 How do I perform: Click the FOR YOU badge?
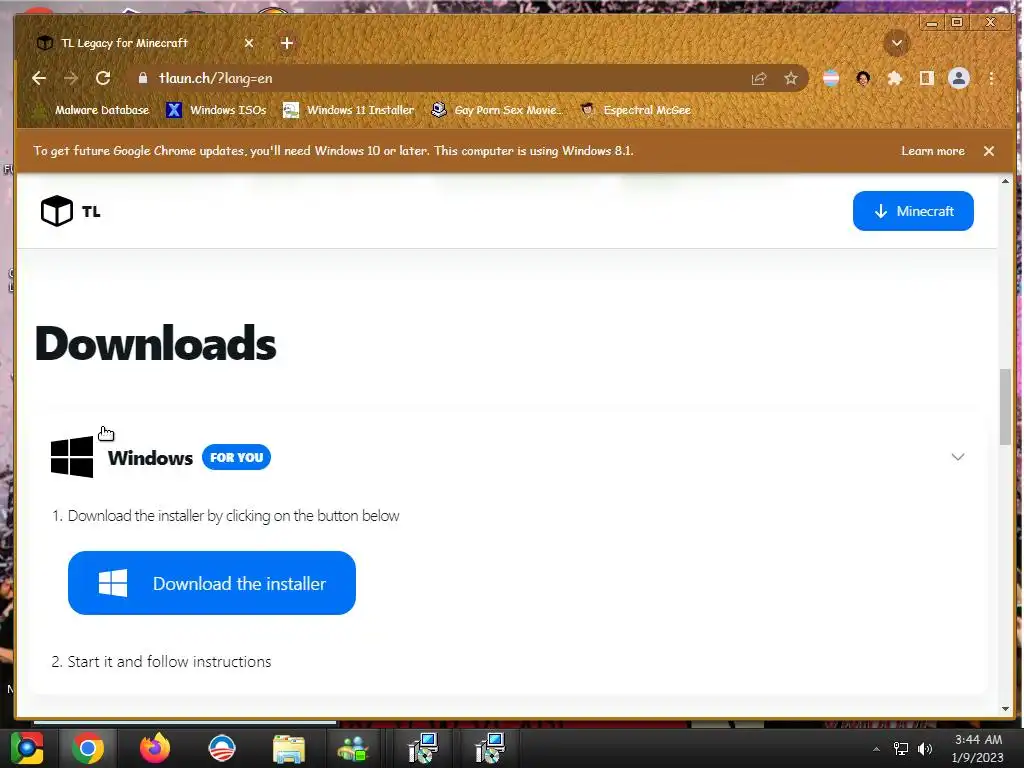(236, 457)
